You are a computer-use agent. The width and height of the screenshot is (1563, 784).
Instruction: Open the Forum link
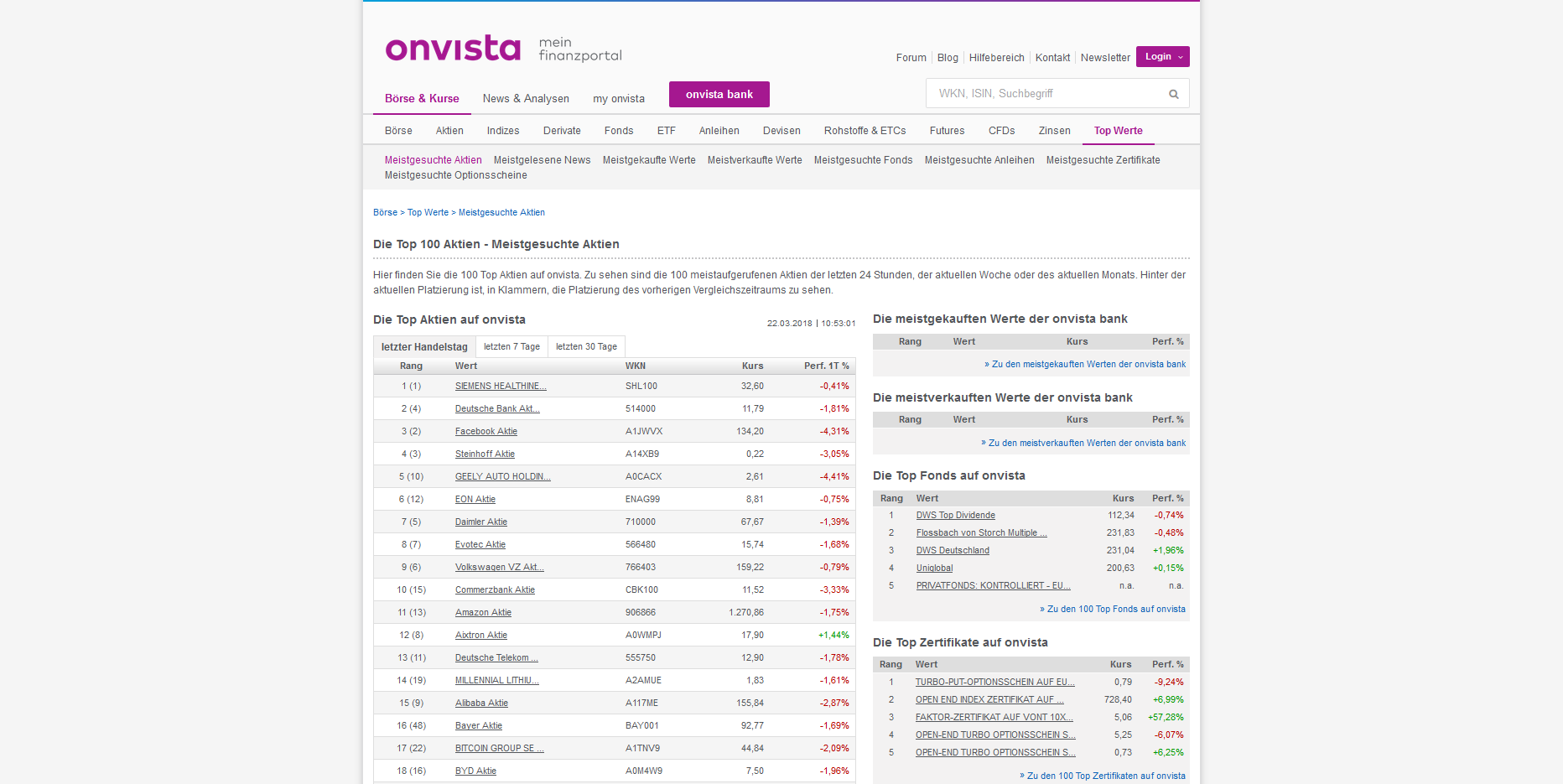pyautogui.click(x=911, y=58)
